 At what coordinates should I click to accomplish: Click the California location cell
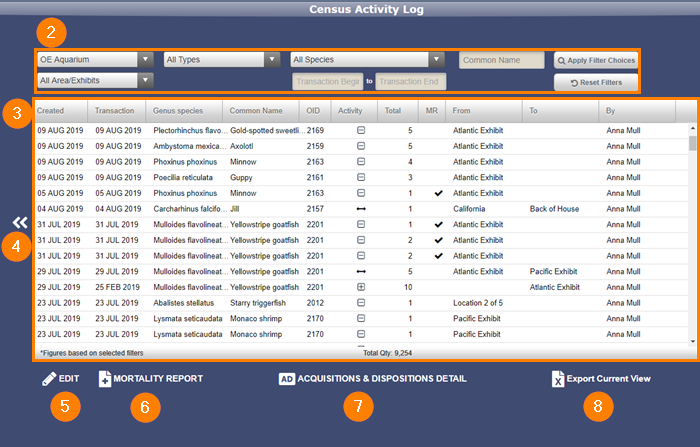pyautogui.click(x=469, y=209)
